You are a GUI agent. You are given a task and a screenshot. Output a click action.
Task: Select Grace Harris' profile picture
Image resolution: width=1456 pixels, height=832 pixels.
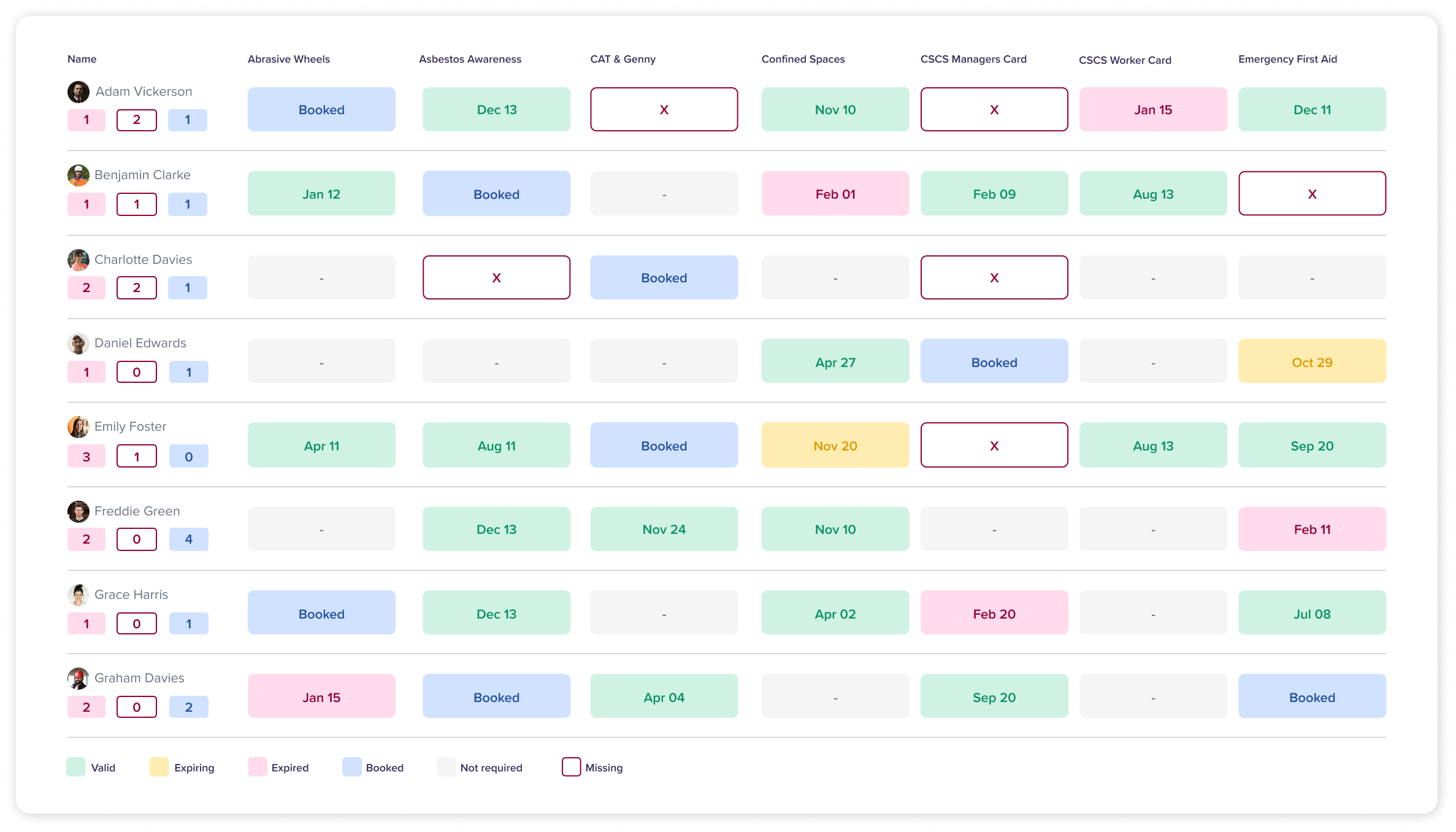pos(78,595)
